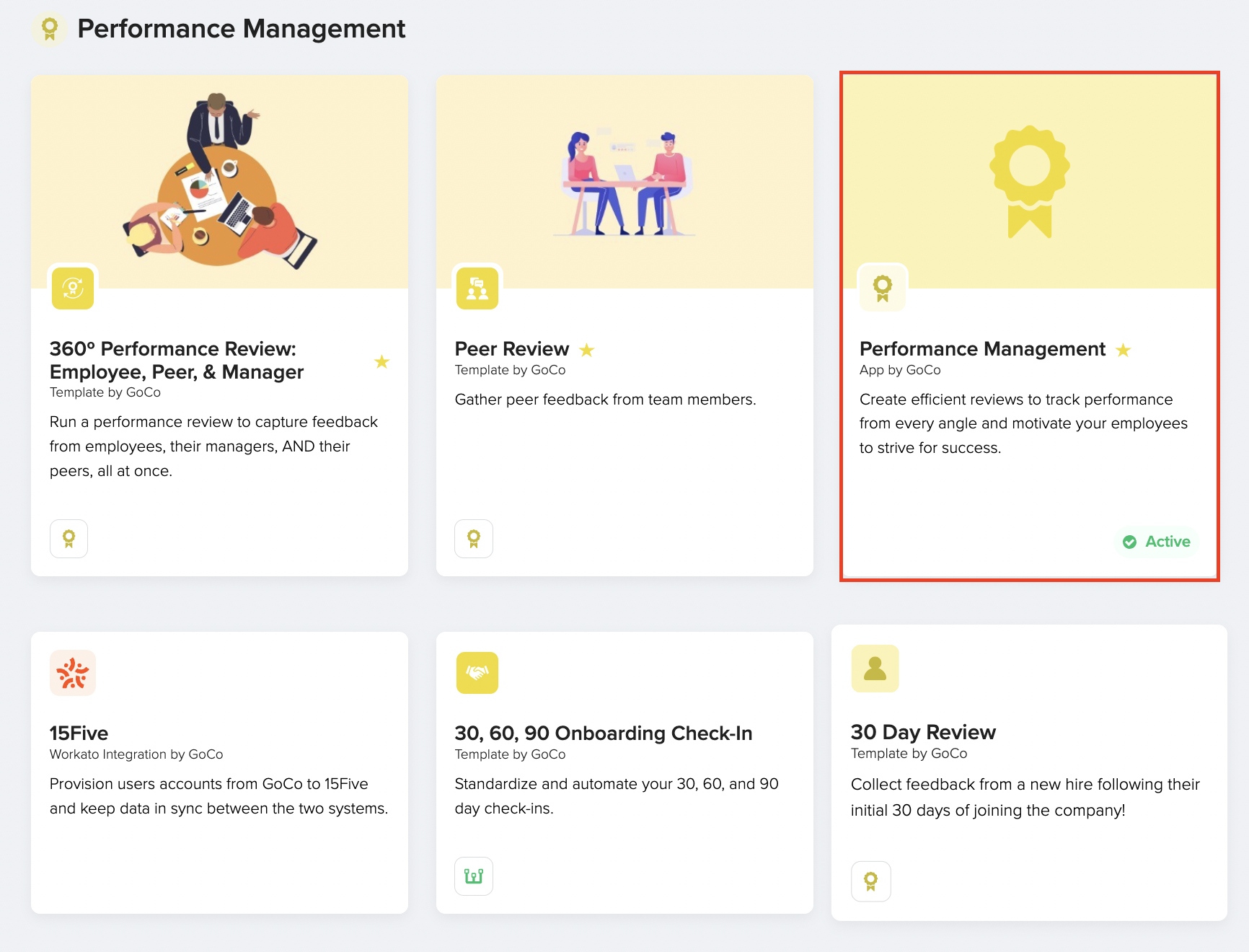Click the handshake icon on Onboarding Check-In card
The image size is (1249, 952).
[477, 672]
